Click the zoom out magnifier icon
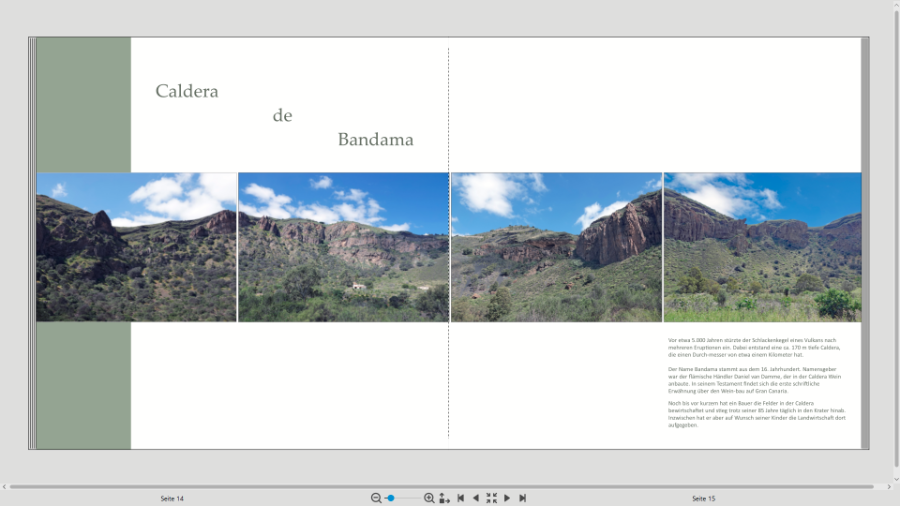 point(376,498)
